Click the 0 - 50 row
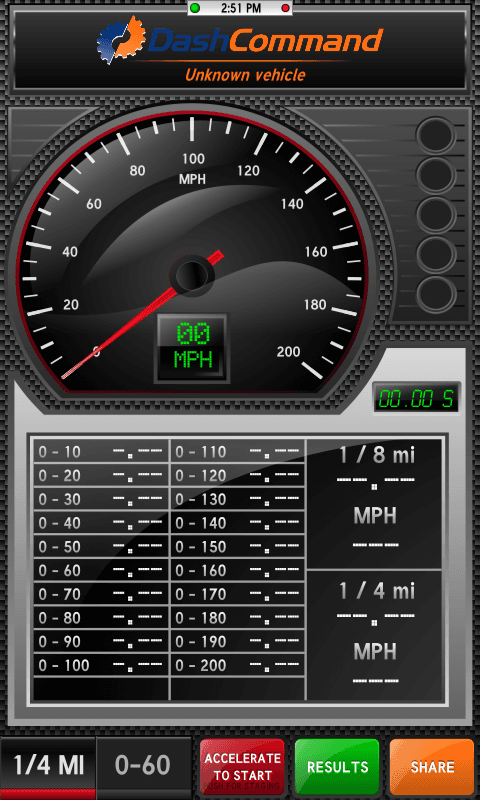 tap(100, 546)
